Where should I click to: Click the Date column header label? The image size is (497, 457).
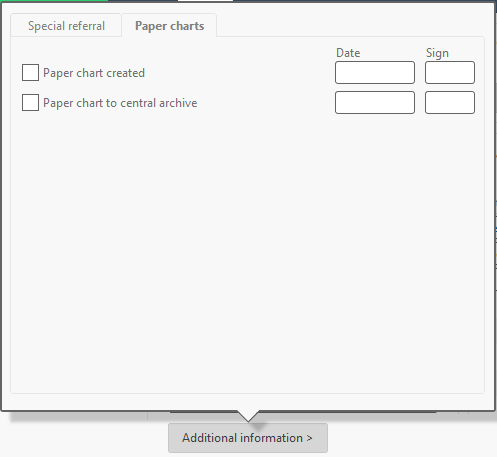point(348,53)
